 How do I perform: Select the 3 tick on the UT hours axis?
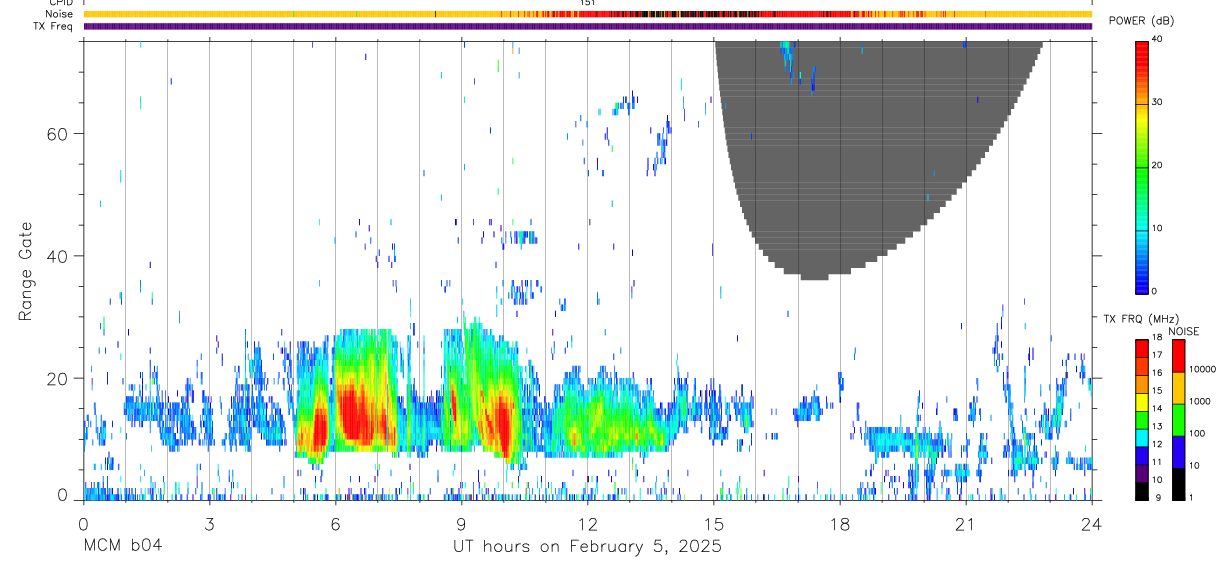(209, 523)
